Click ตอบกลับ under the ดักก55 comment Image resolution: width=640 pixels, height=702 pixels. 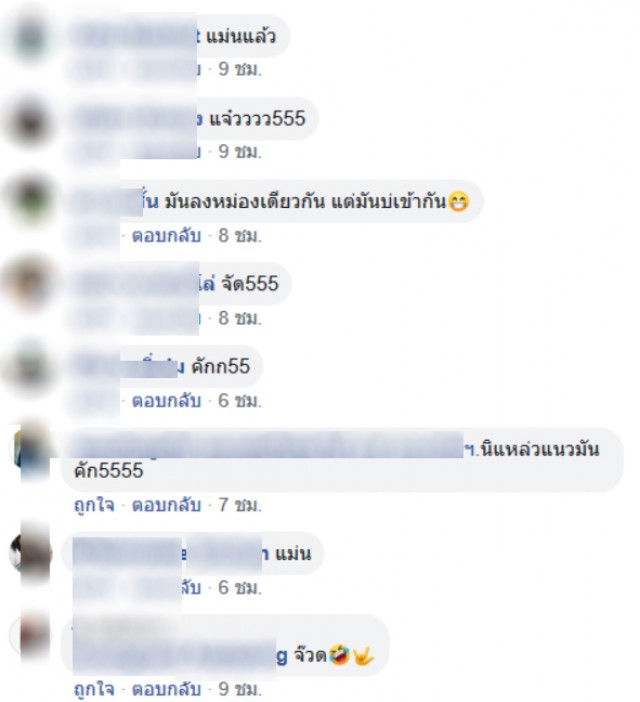pyautogui.click(x=166, y=401)
